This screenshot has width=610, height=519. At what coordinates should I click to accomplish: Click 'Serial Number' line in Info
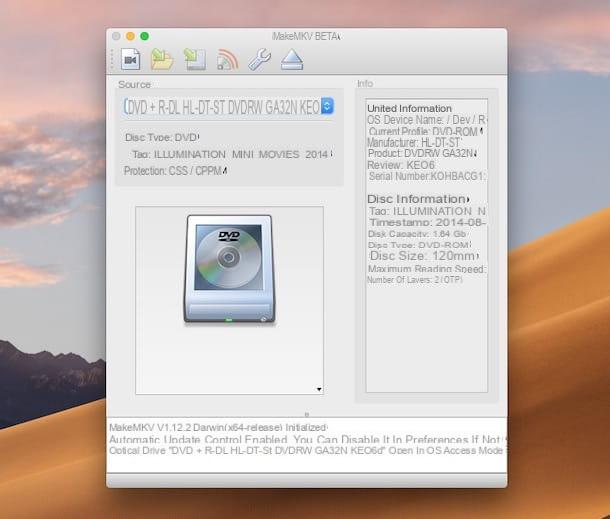coord(427,176)
